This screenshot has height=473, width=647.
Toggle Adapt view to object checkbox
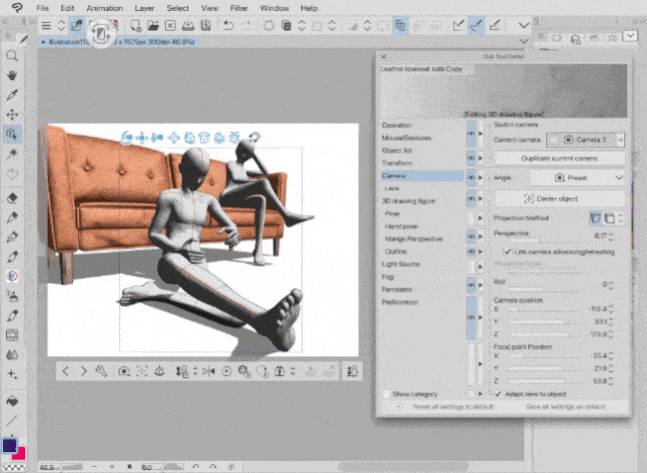point(498,394)
